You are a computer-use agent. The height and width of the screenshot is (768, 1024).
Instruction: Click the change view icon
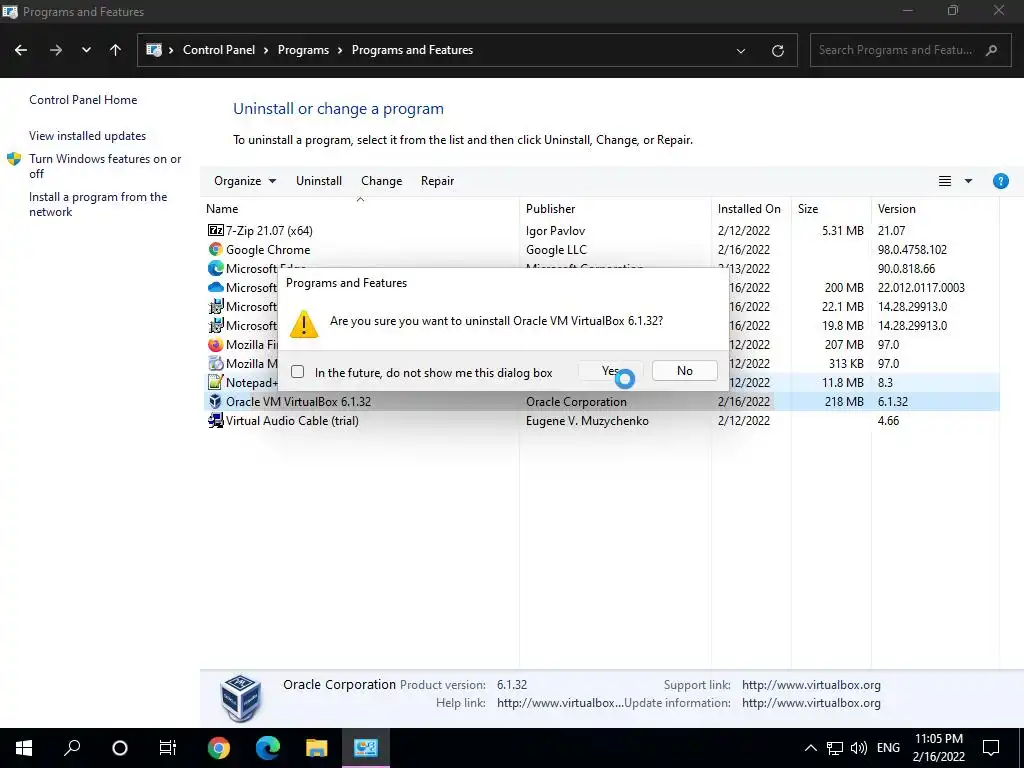coord(944,181)
